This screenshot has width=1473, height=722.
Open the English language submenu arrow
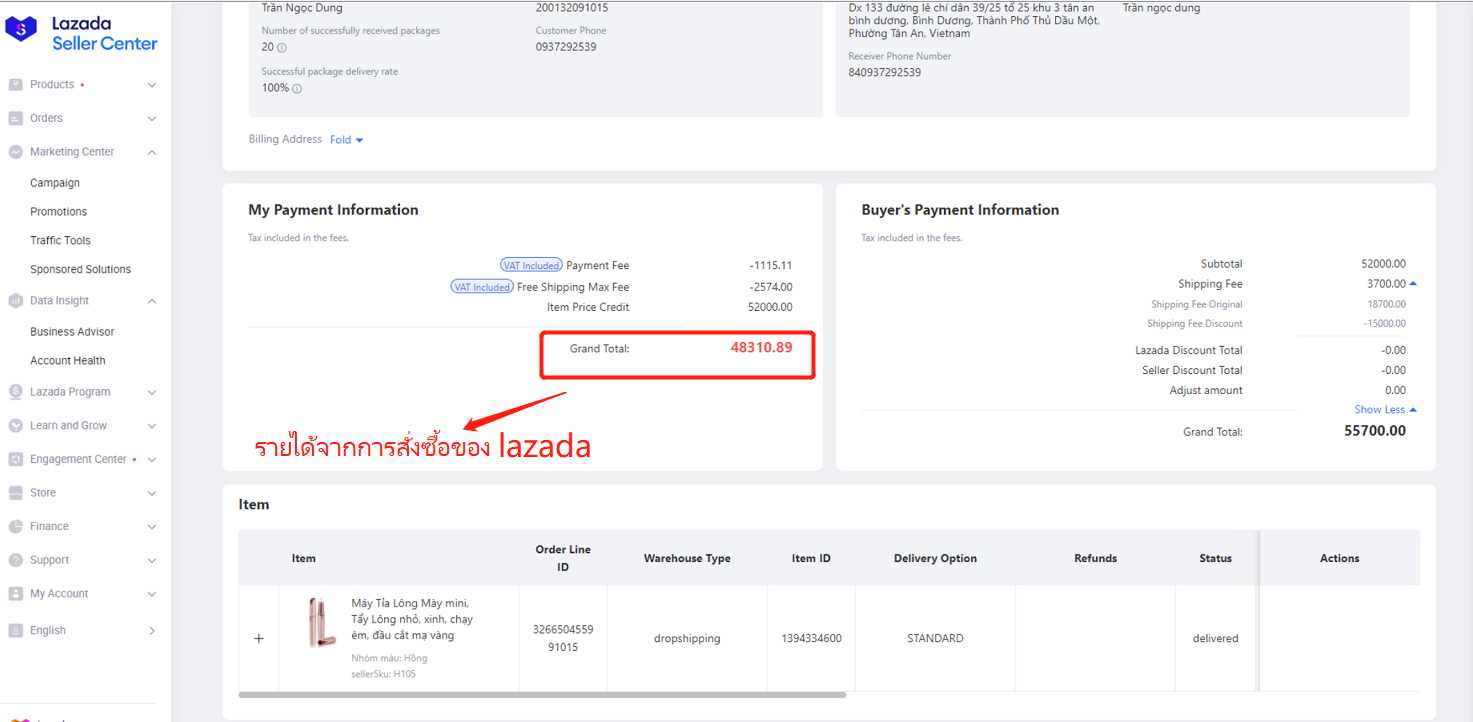point(152,631)
